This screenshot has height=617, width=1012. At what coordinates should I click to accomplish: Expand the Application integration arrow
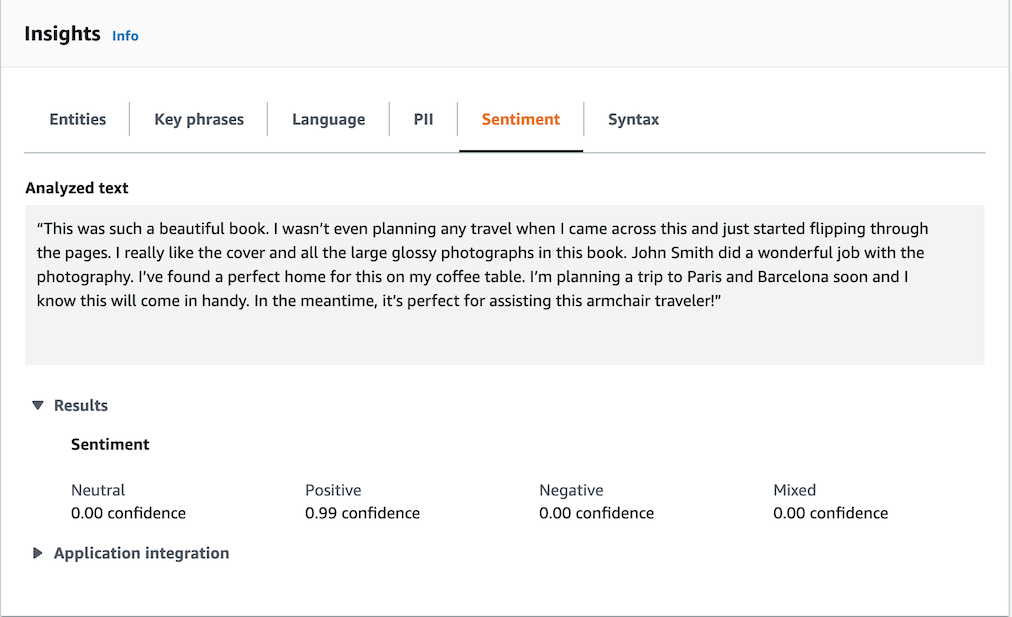click(38, 553)
